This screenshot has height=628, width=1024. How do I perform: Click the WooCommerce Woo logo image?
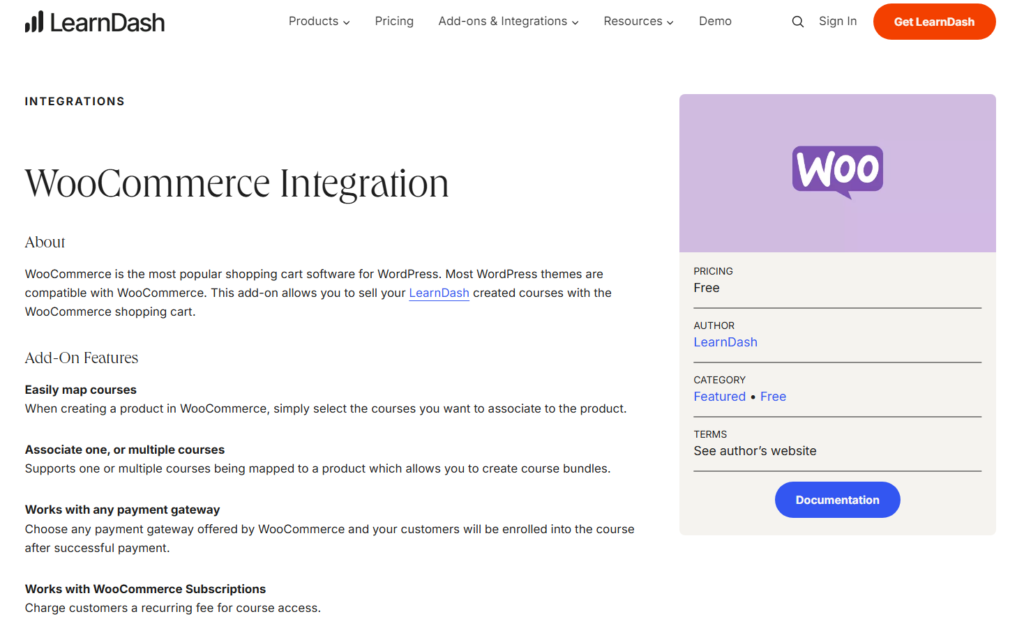click(837, 172)
